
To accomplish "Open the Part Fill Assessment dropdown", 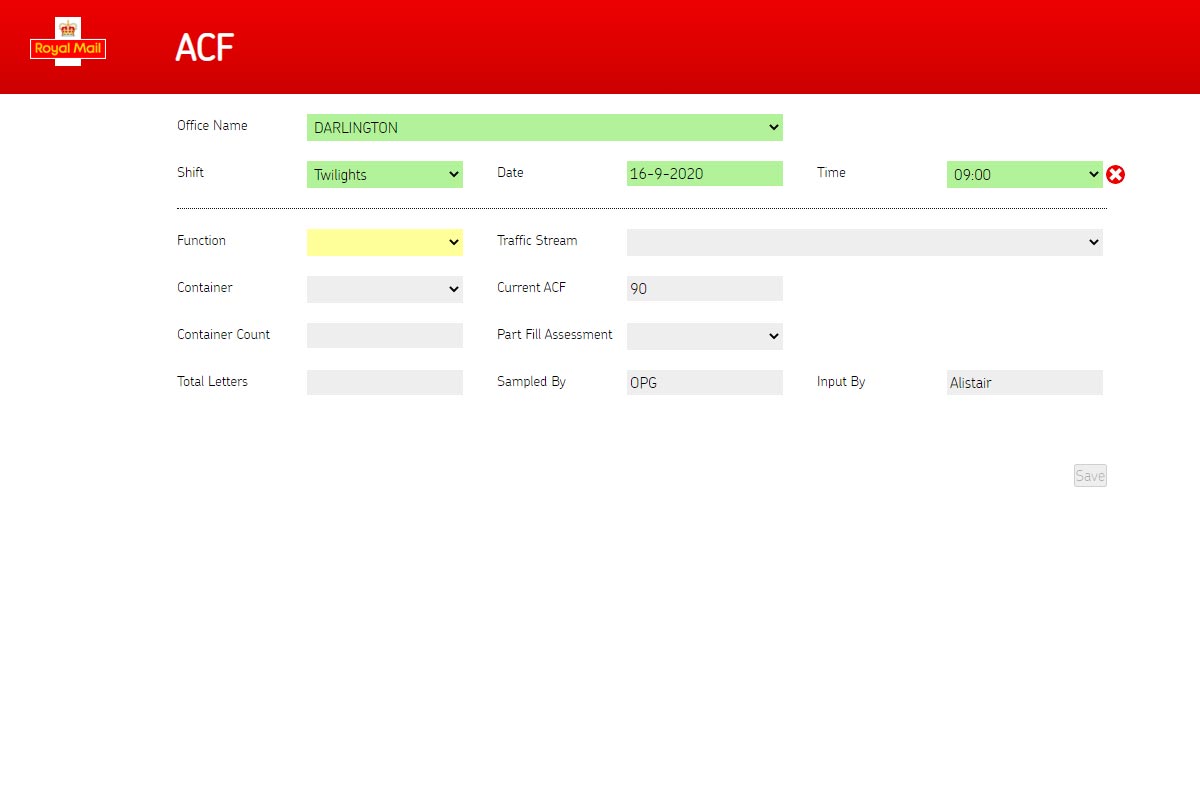I will click(x=704, y=336).
